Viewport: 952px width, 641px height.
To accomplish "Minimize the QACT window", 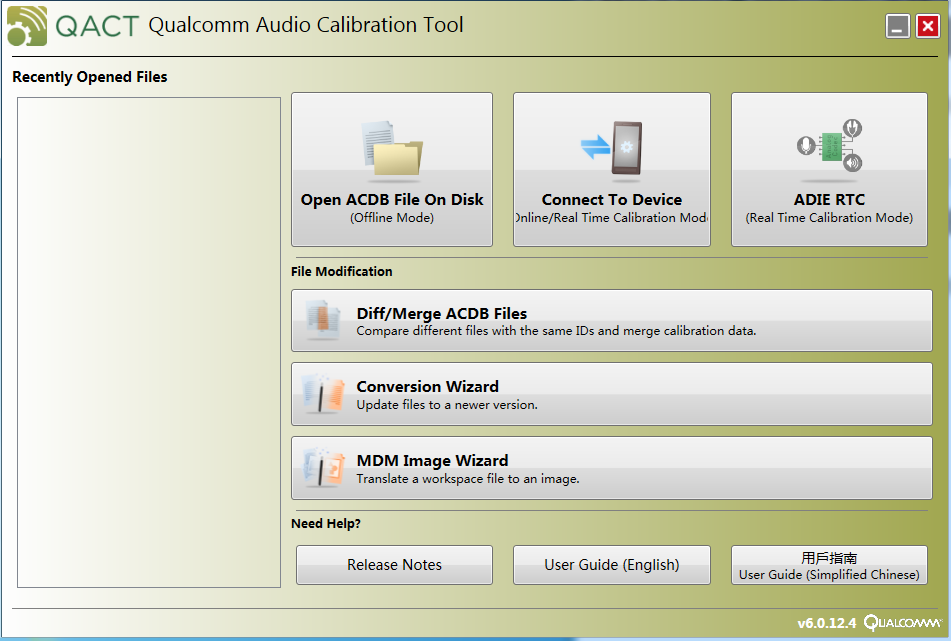I will tap(897, 26).
